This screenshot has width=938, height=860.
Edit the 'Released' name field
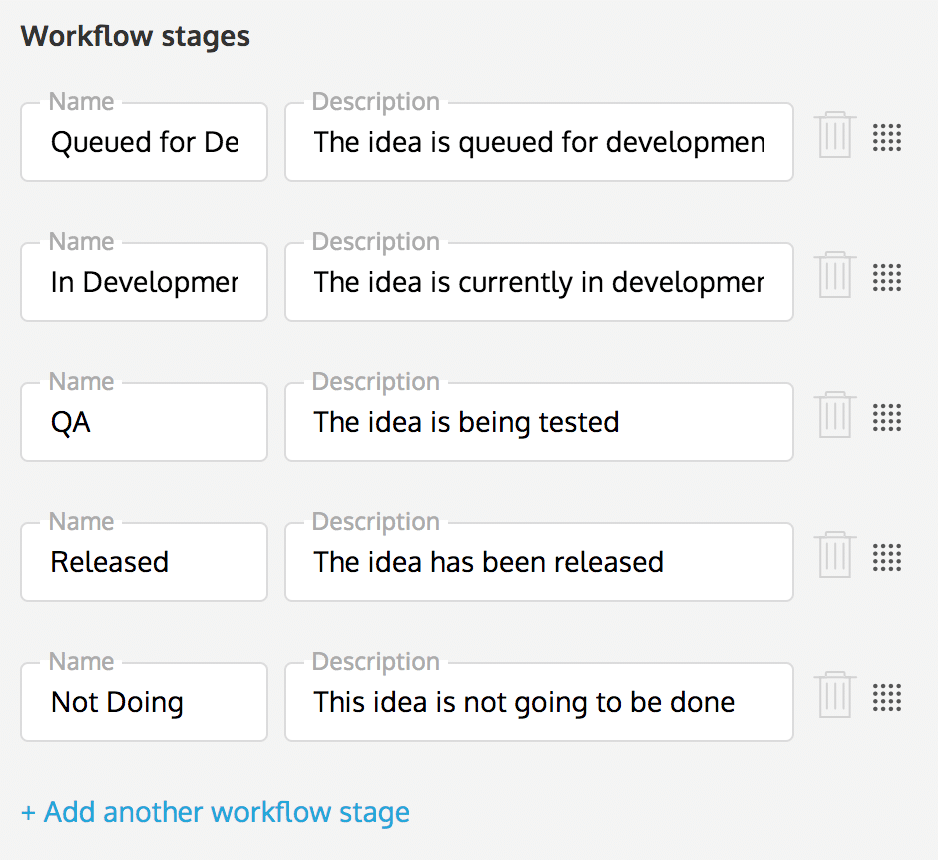point(144,562)
